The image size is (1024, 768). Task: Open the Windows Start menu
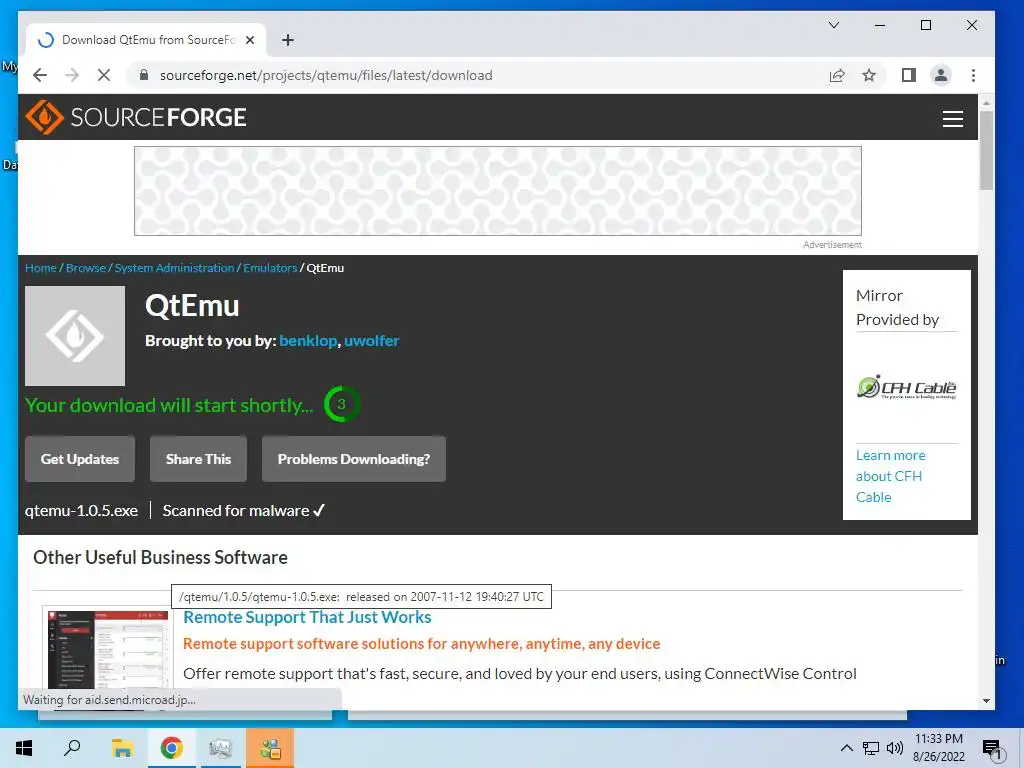point(24,748)
